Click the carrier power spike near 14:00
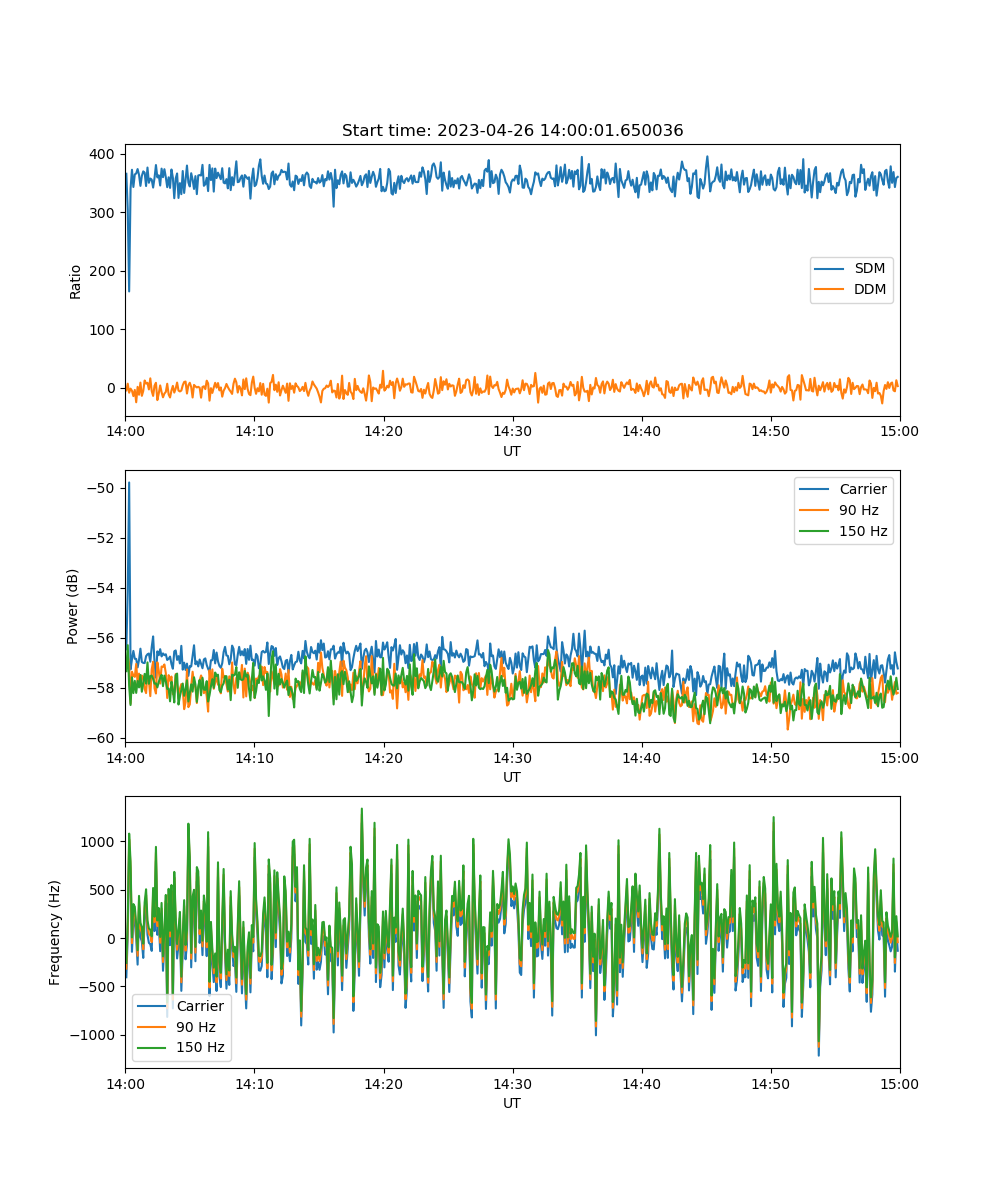The image size is (1000, 1200). [128, 484]
